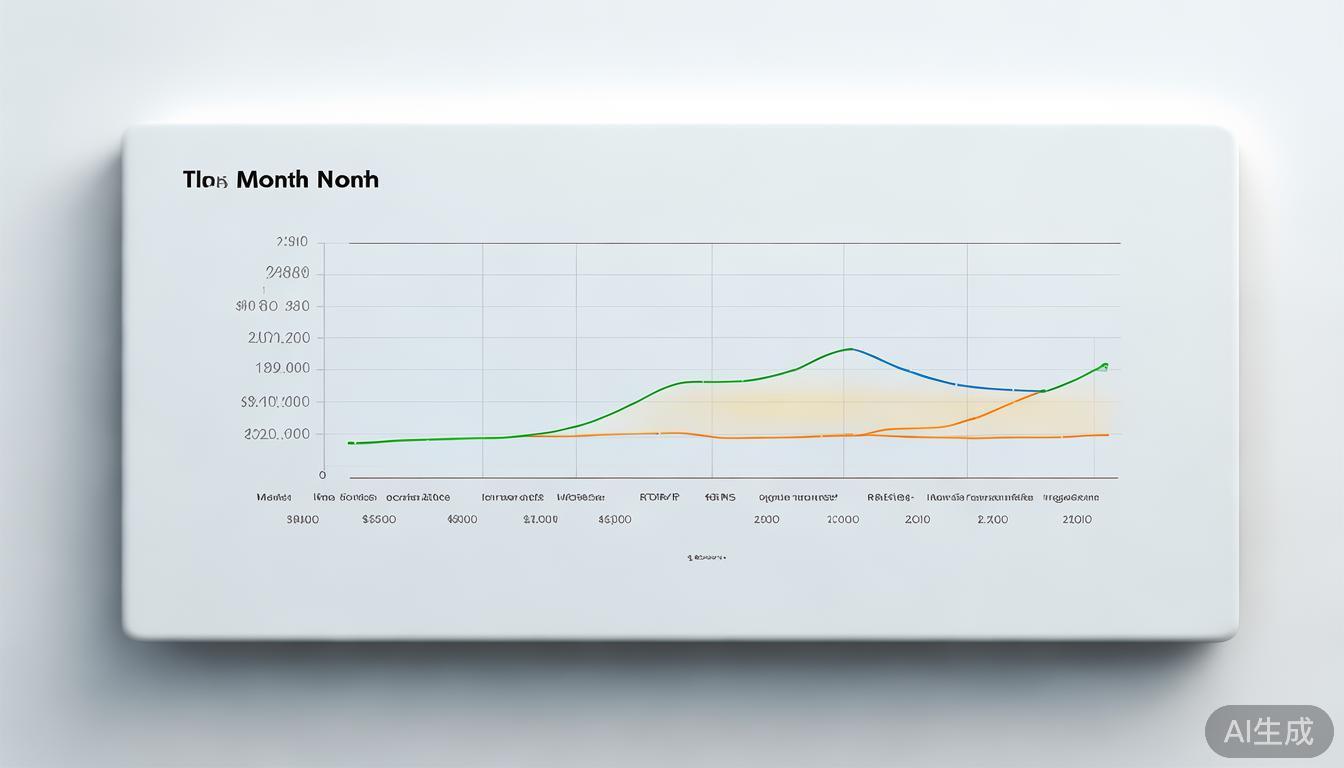Click the green line's end marker at right
1344x768 pixels.
tap(1104, 366)
